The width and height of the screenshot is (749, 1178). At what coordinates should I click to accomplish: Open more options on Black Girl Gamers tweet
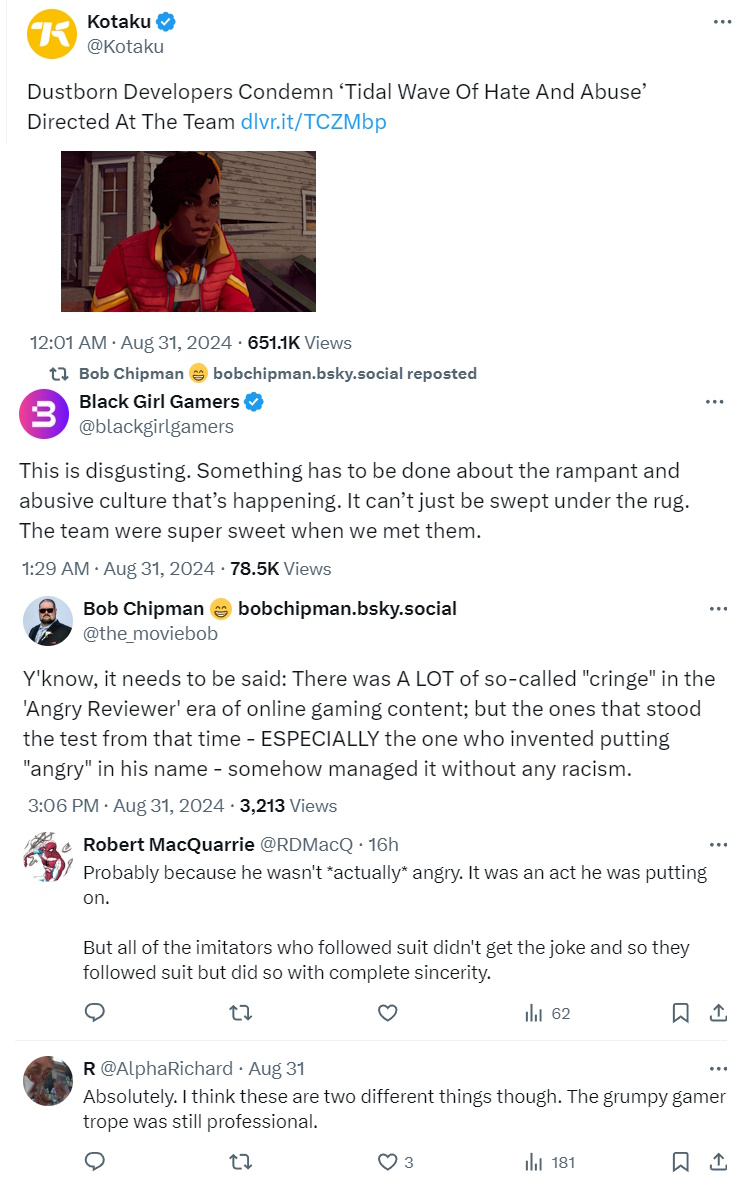tap(714, 402)
